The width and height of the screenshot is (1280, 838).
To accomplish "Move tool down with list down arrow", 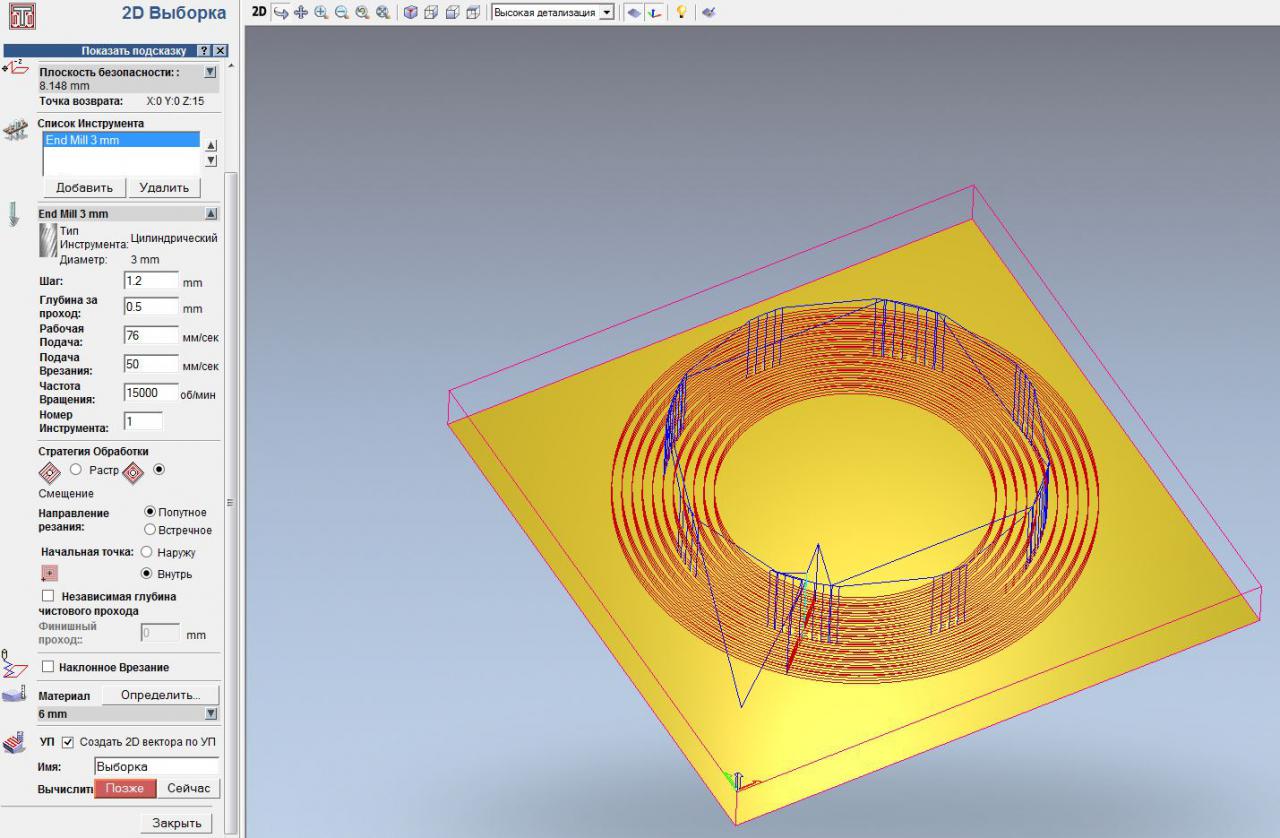I will coord(210,160).
